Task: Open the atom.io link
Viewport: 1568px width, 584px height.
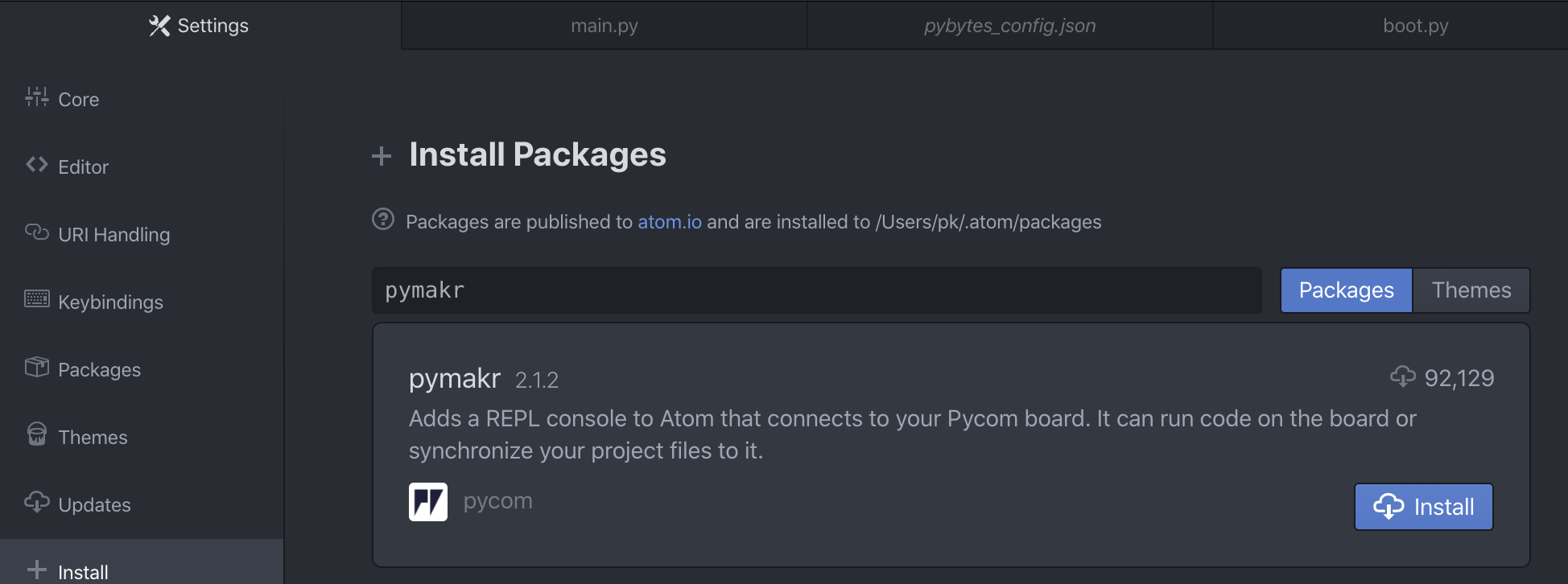Action: [669, 222]
